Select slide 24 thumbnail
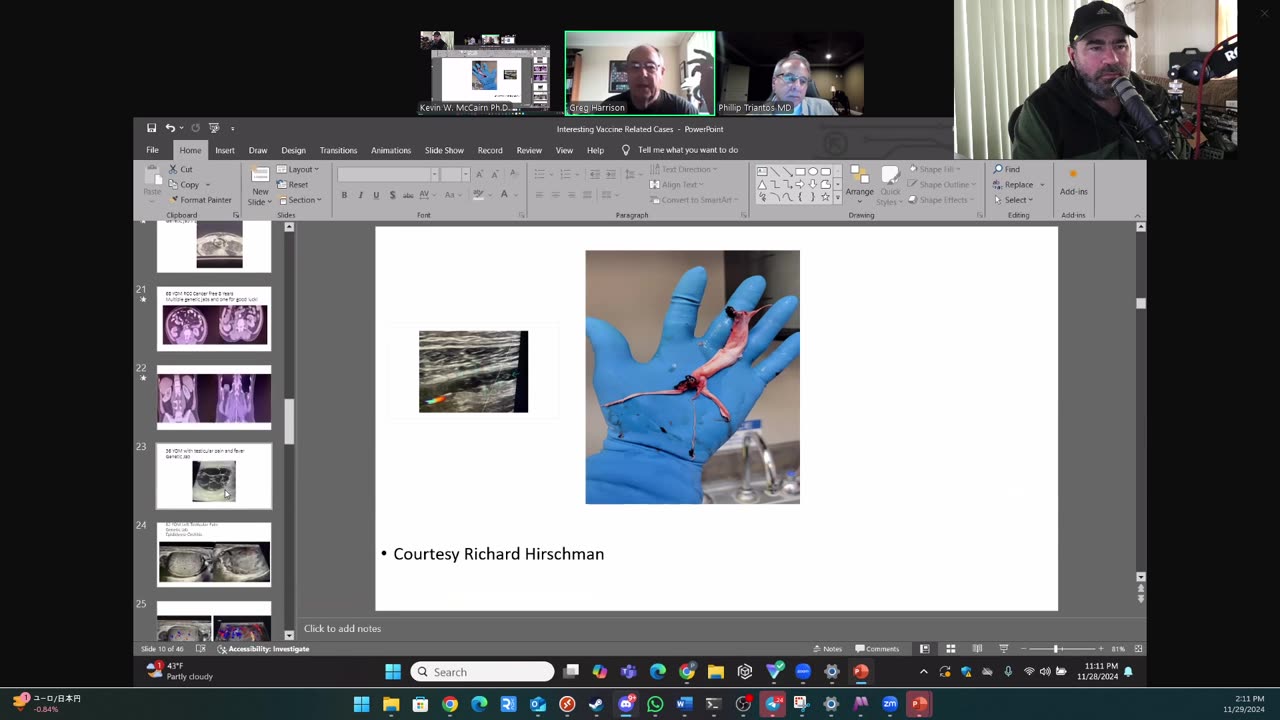The height and width of the screenshot is (720, 1280). click(214, 554)
